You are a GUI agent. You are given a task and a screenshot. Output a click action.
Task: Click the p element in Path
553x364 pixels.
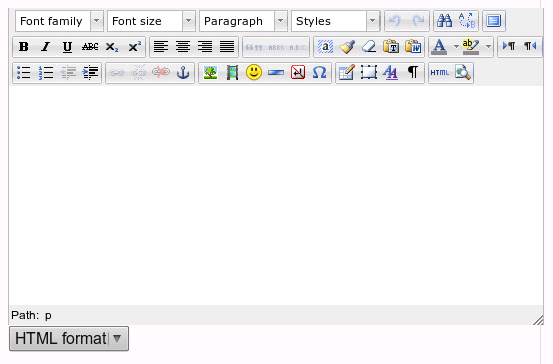point(48,315)
